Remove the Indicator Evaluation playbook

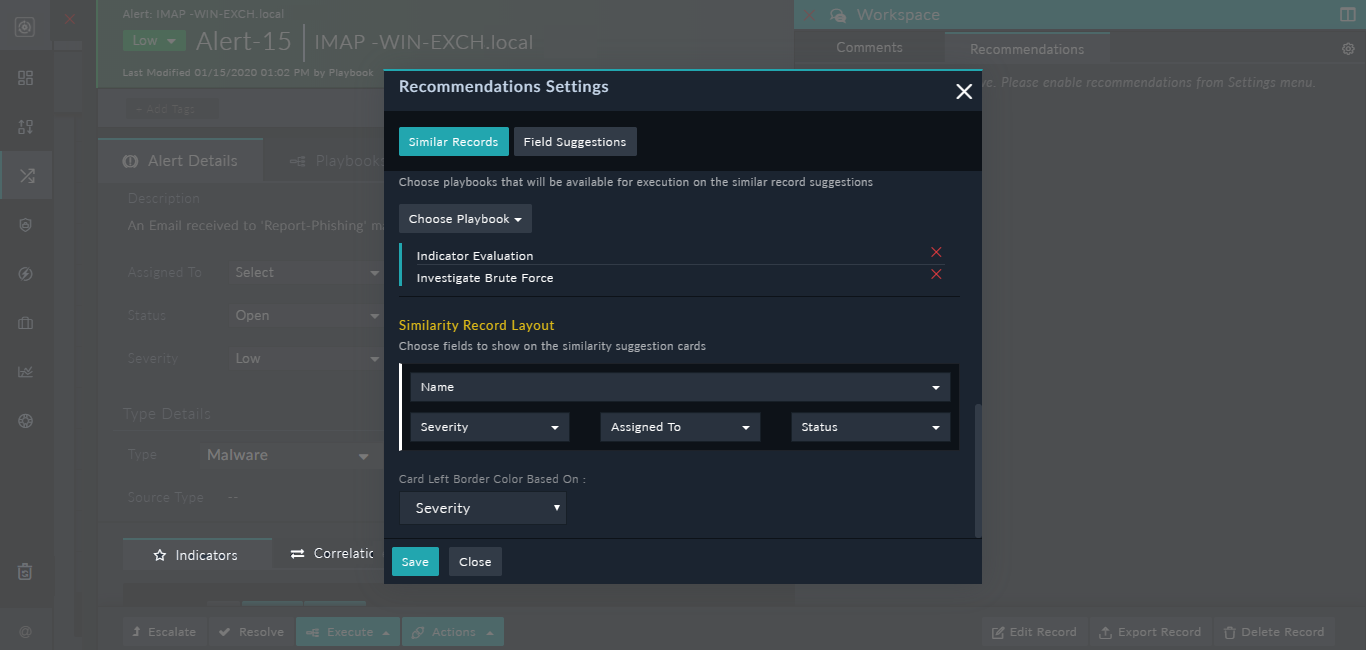(936, 252)
